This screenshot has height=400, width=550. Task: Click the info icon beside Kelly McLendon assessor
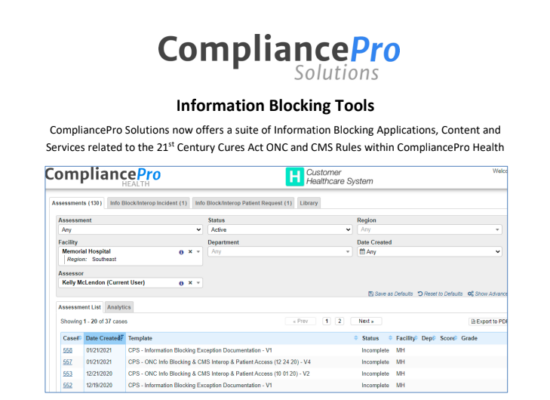pos(181,283)
